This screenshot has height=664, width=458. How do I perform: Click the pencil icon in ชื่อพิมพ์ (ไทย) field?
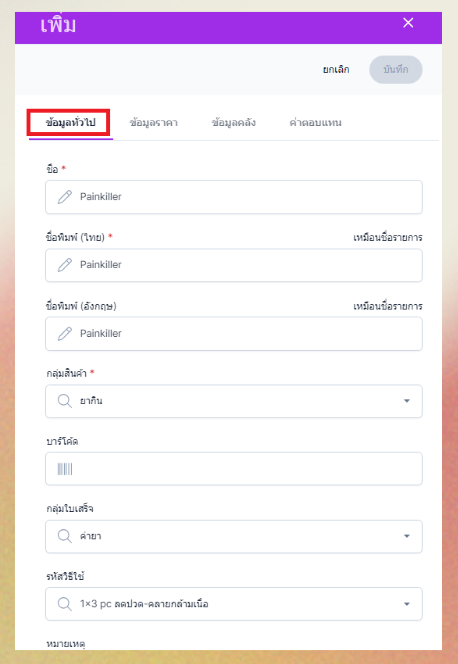pyautogui.click(x=65, y=265)
